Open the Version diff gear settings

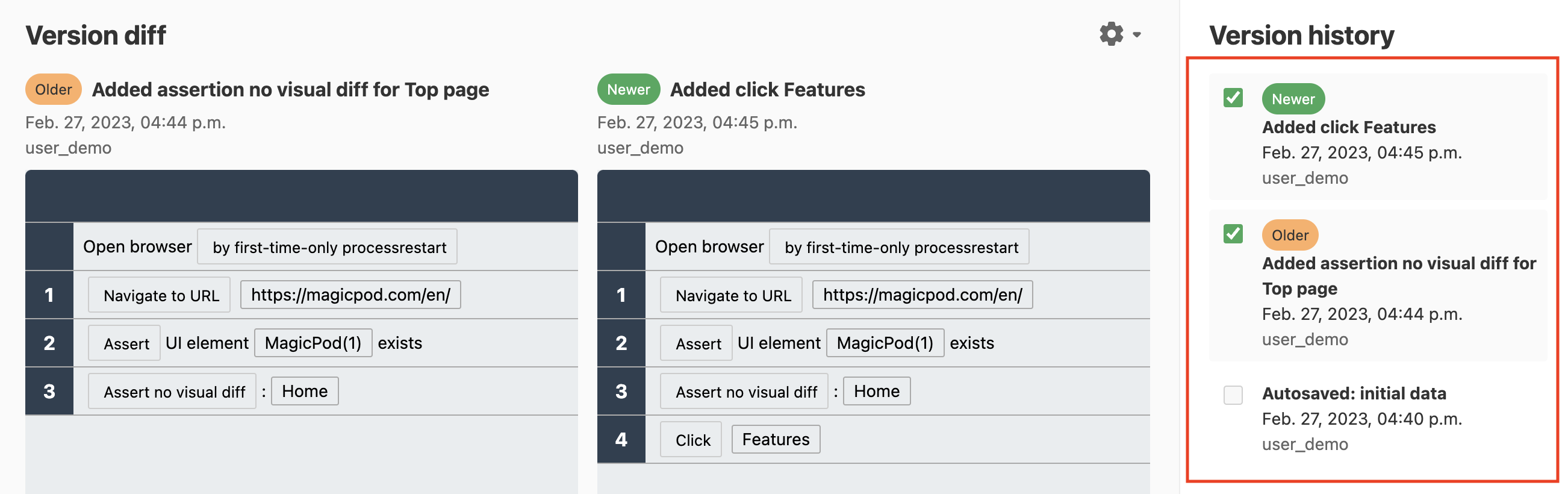[1111, 35]
